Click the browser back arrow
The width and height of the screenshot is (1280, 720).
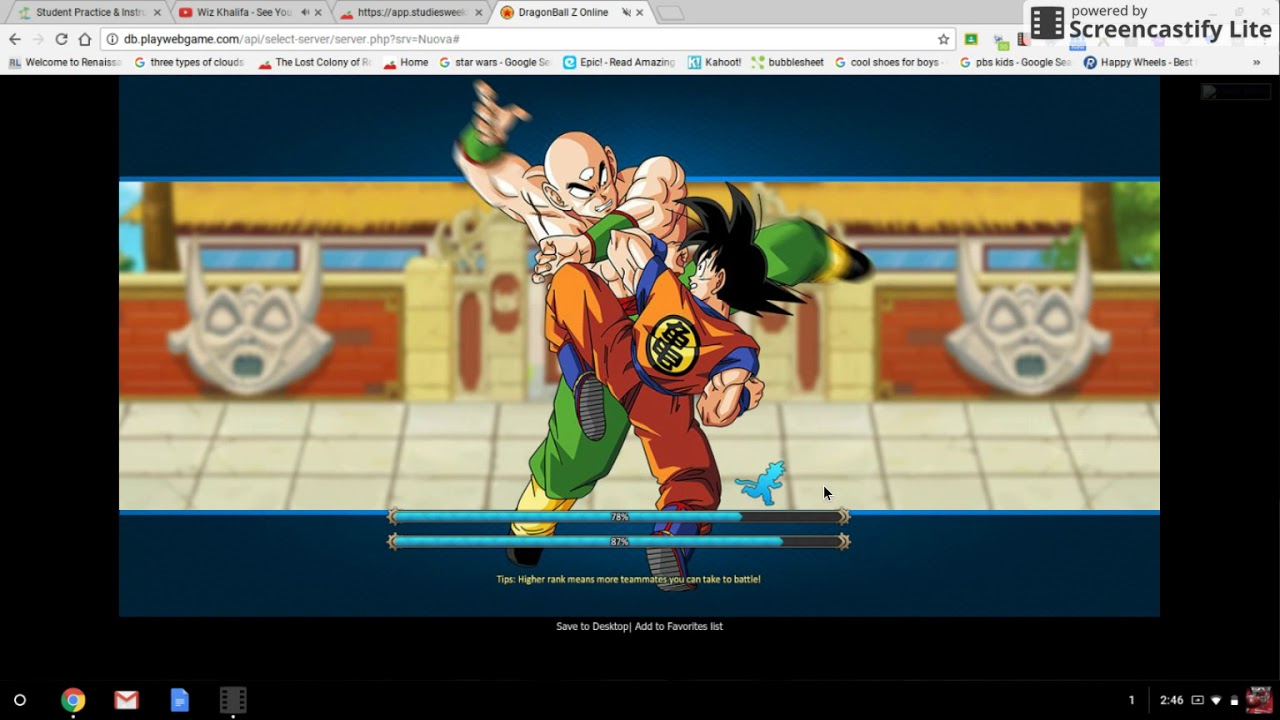click(x=14, y=39)
